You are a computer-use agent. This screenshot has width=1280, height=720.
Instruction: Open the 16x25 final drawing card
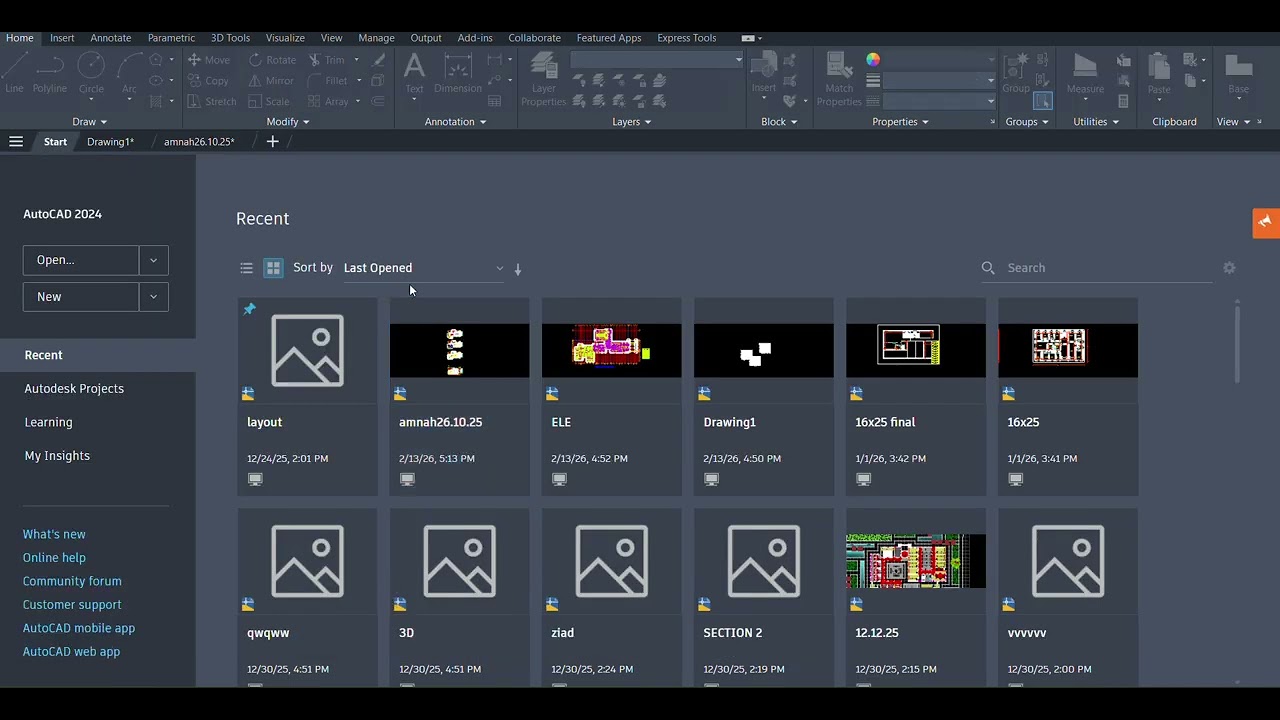(x=915, y=396)
